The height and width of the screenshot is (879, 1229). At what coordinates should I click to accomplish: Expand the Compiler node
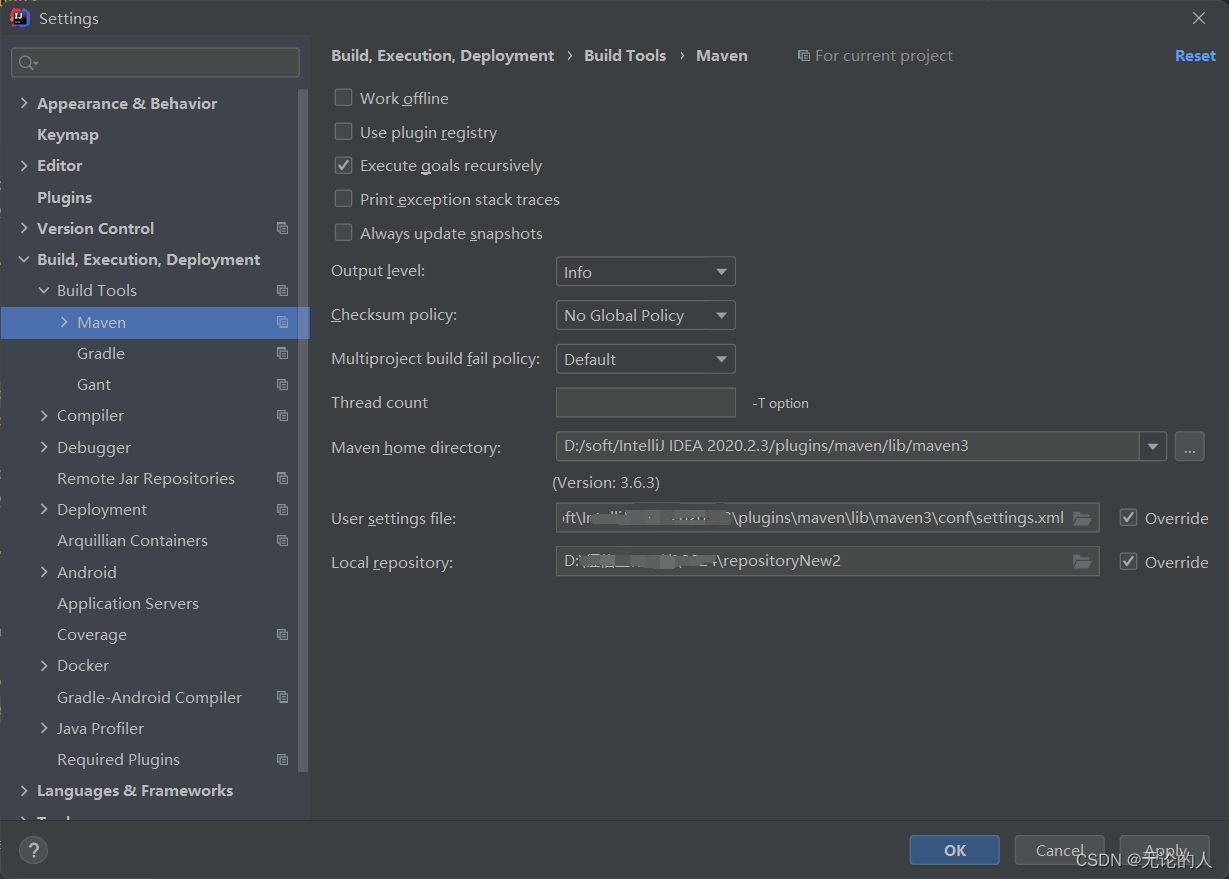coord(44,415)
